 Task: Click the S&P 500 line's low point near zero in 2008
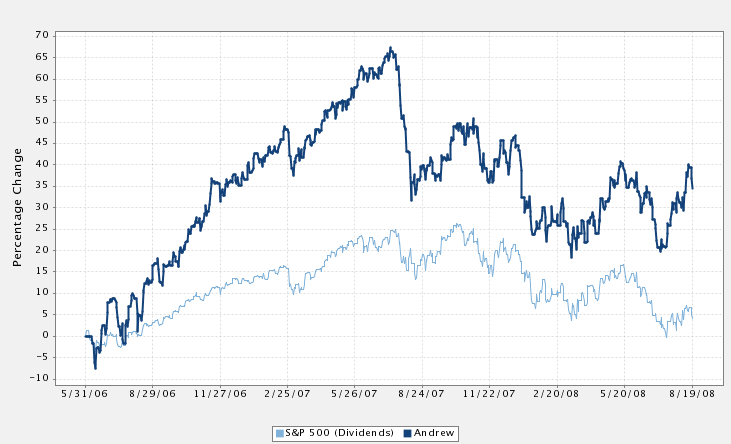tap(666, 336)
